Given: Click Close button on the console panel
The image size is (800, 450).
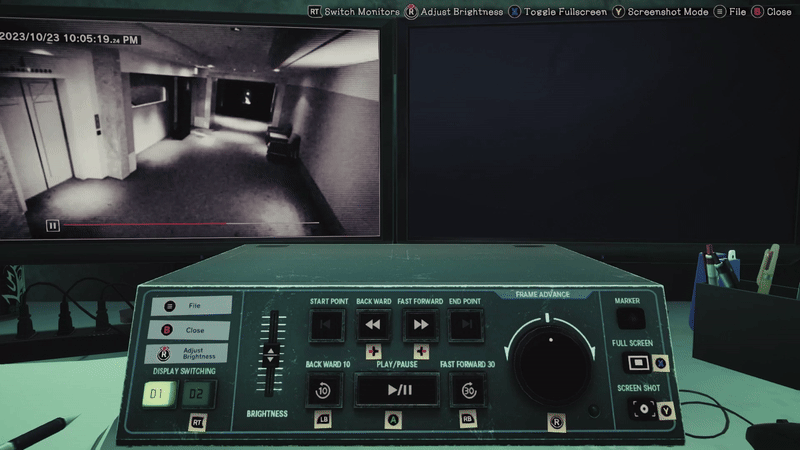Looking at the screenshot, I should pyautogui.click(x=189, y=330).
